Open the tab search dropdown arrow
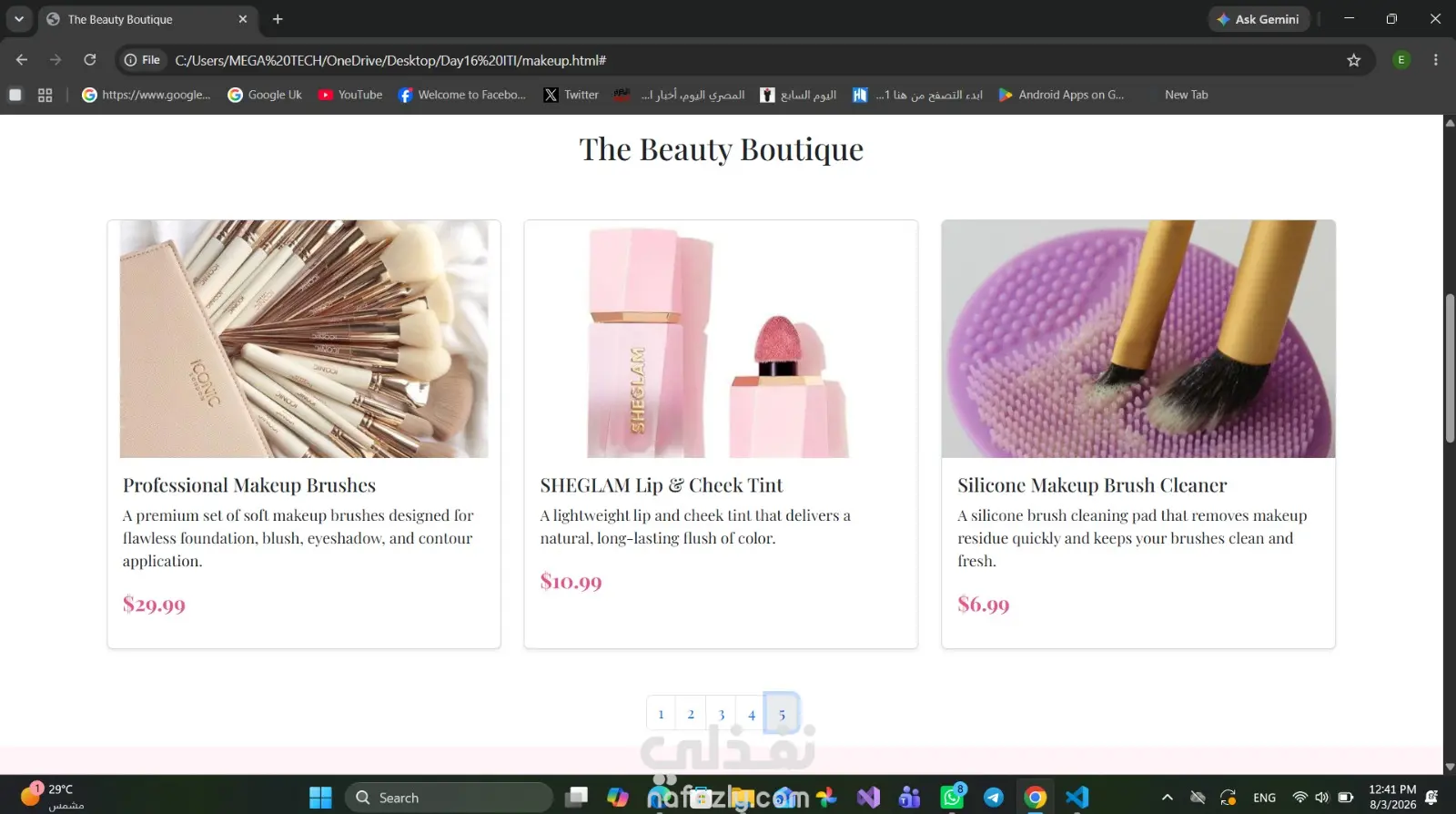1456x814 pixels. [x=19, y=19]
